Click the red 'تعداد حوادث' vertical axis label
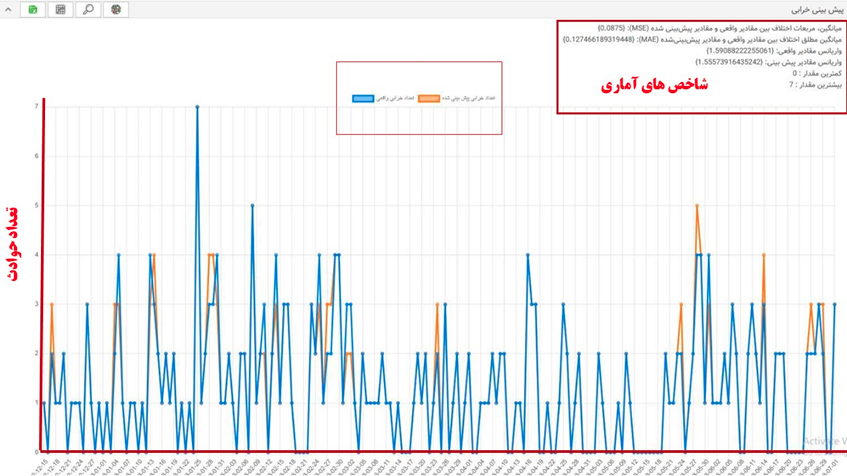847x476 pixels. click(14, 245)
